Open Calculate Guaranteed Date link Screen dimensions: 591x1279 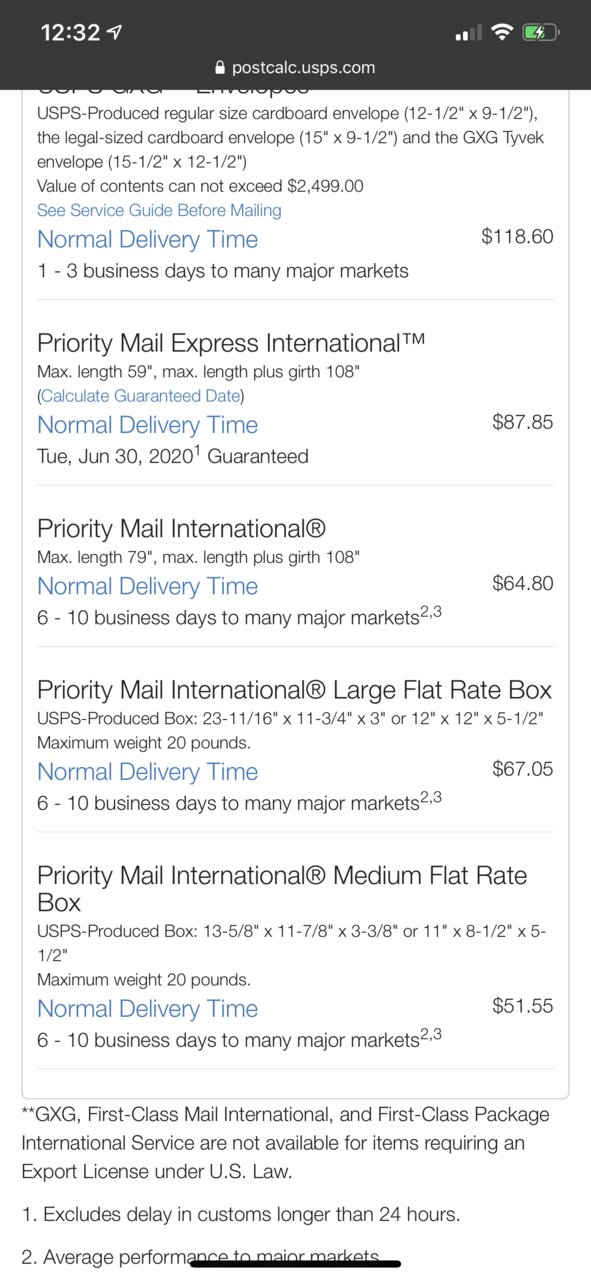point(141,395)
